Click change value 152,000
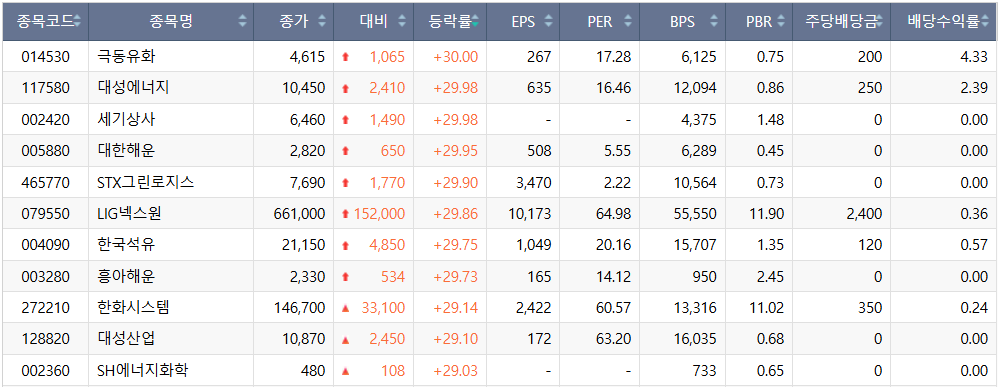 379,214
